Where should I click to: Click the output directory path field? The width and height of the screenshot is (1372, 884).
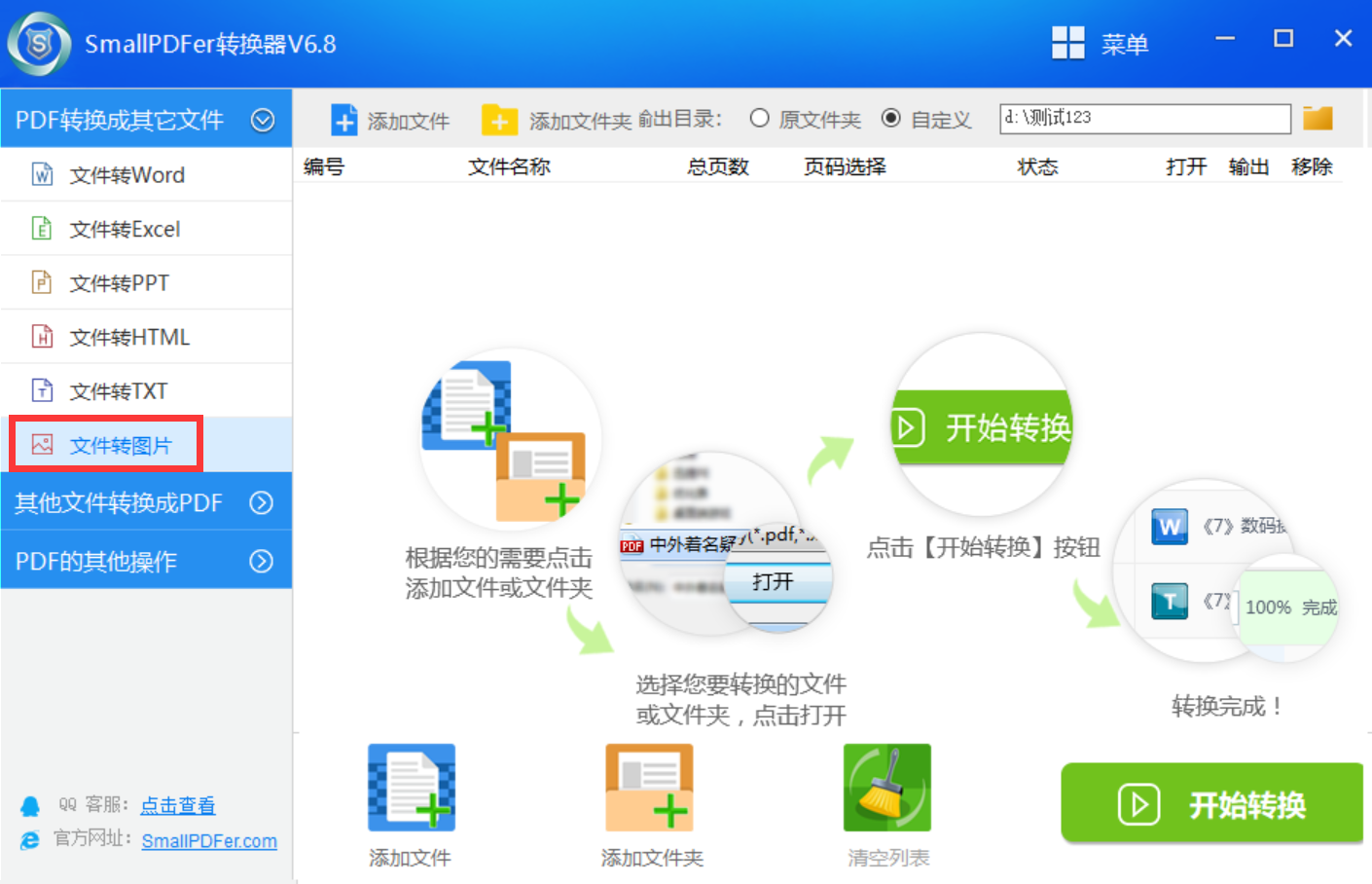coord(1145,118)
